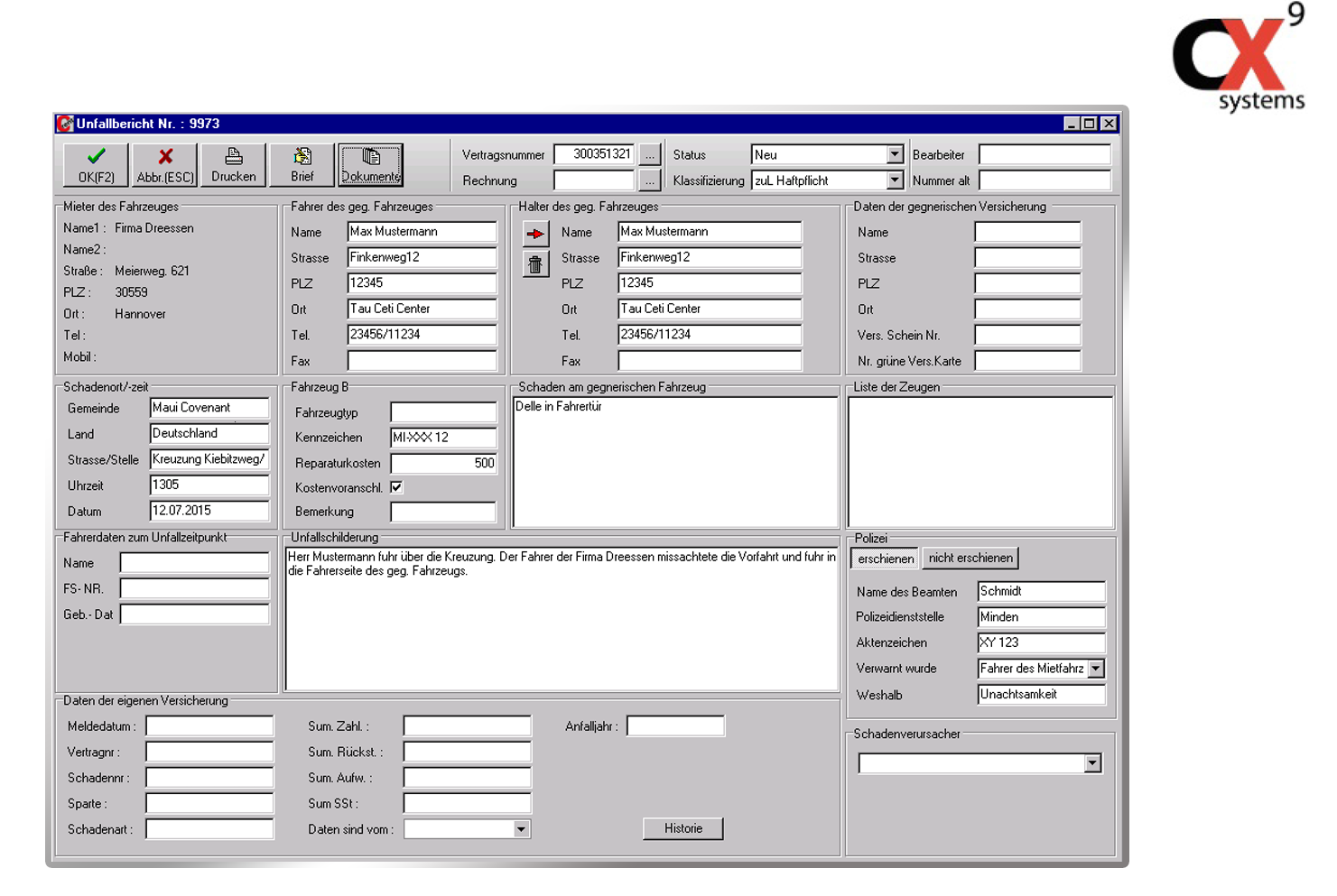Open the Schadenverursacher dropdown
The width and height of the screenshot is (1337, 896).
coord(1092,762)
